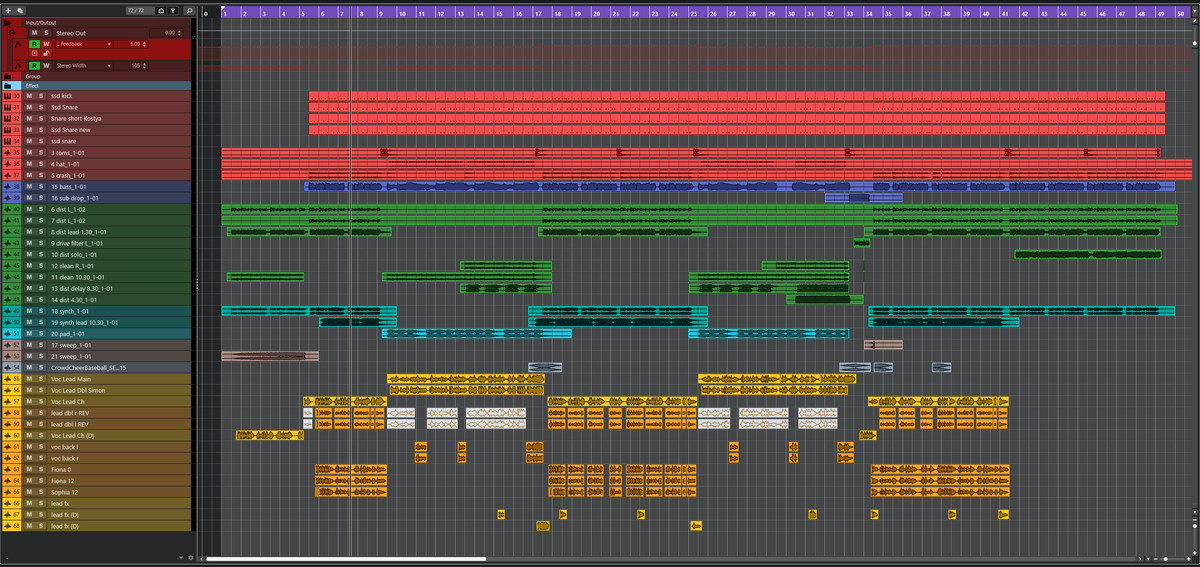Select the red ssd kick MIDI clip
Image resolution: width=1200 pixels, height=567 pixels.
pos(737,96)
